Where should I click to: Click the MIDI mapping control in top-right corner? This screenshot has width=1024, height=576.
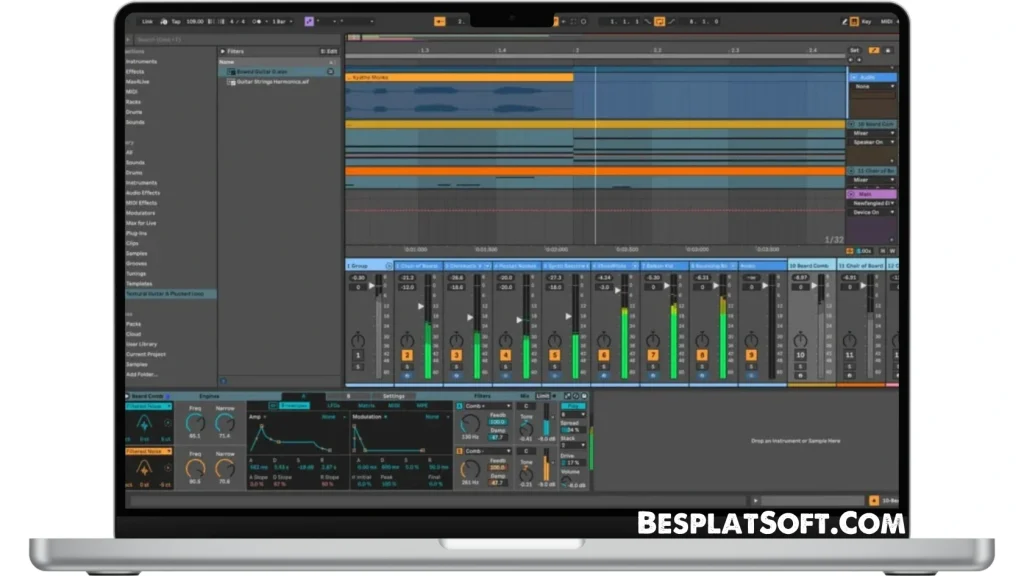889,21
